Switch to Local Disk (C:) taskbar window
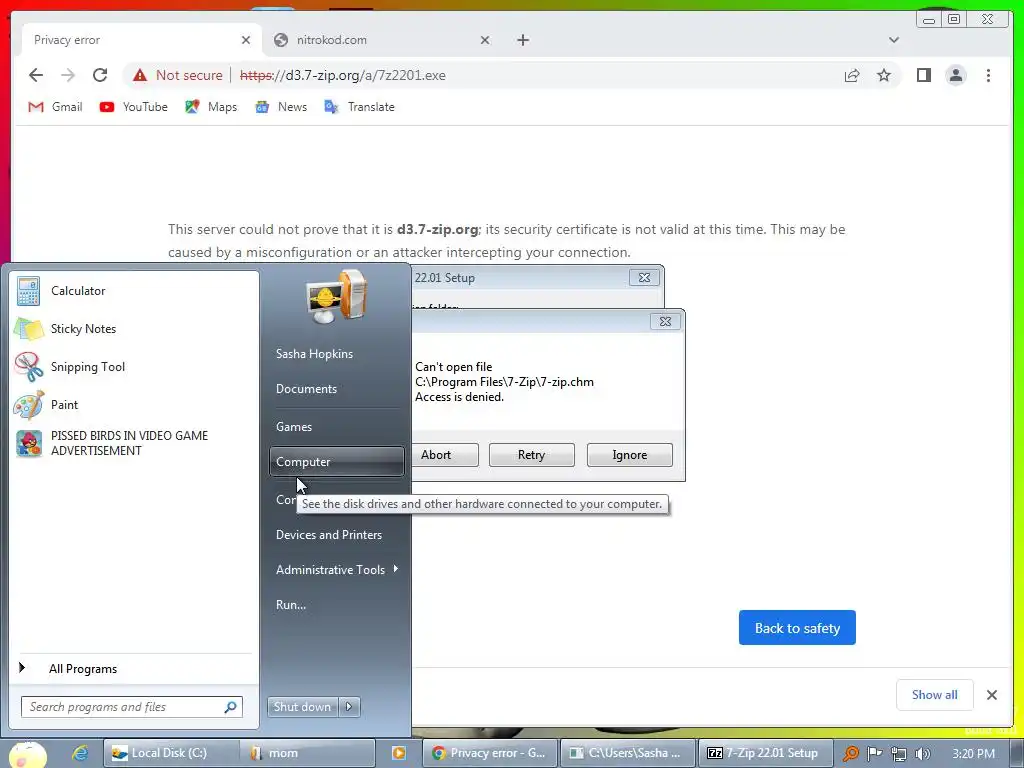Image resolution: width=1024 pixels, height=768 pixels. click(x=170, y=753)
